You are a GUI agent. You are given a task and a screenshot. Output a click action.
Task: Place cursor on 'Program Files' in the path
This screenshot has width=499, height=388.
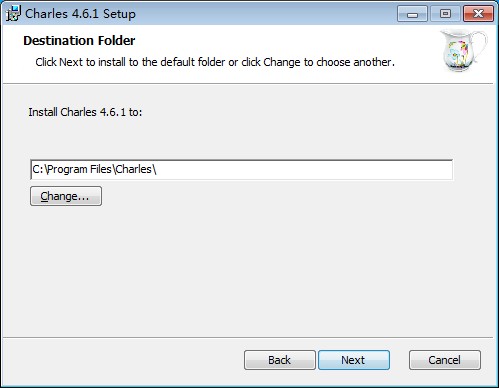click(x=79, y=169)
